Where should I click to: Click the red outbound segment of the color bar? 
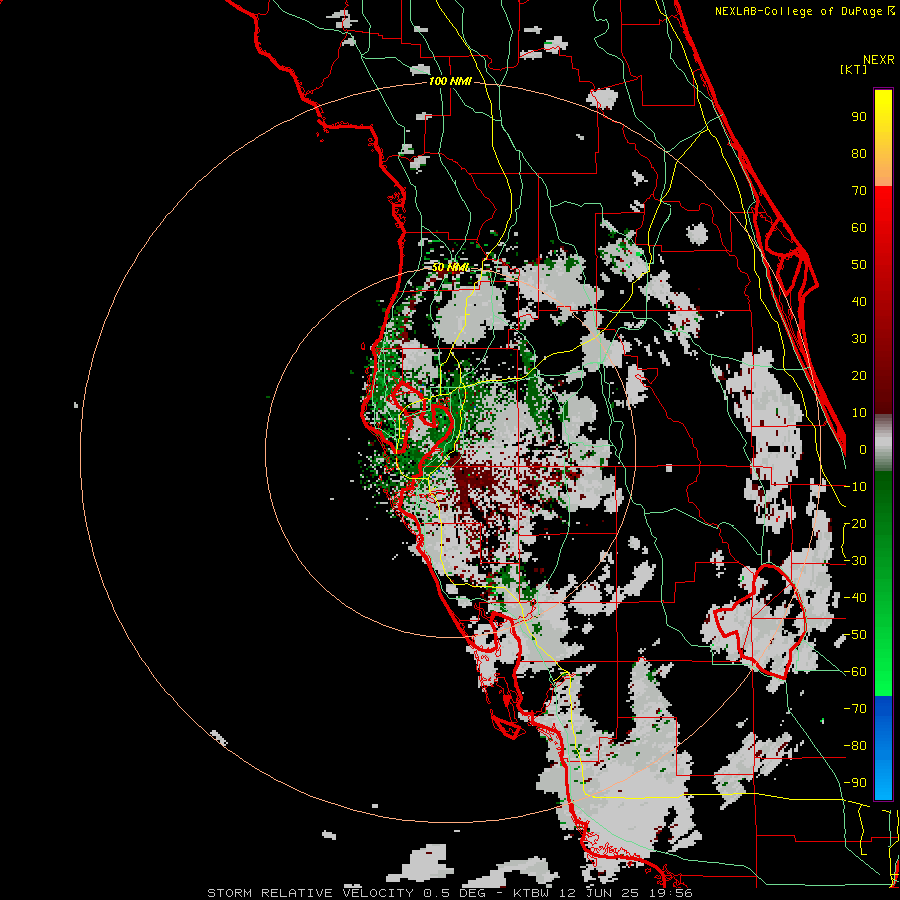(x=883, y=299)
